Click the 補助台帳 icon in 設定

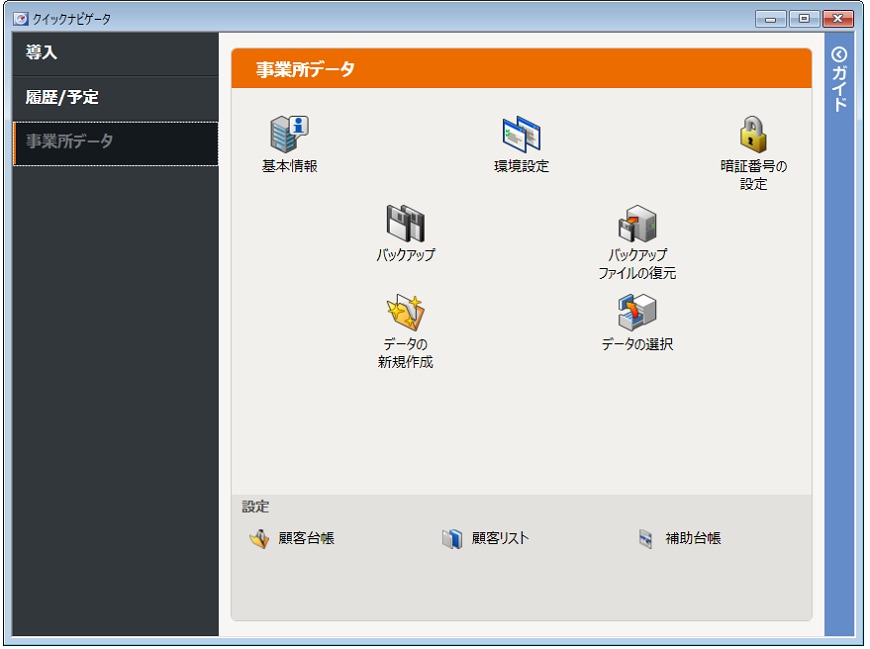645,539
